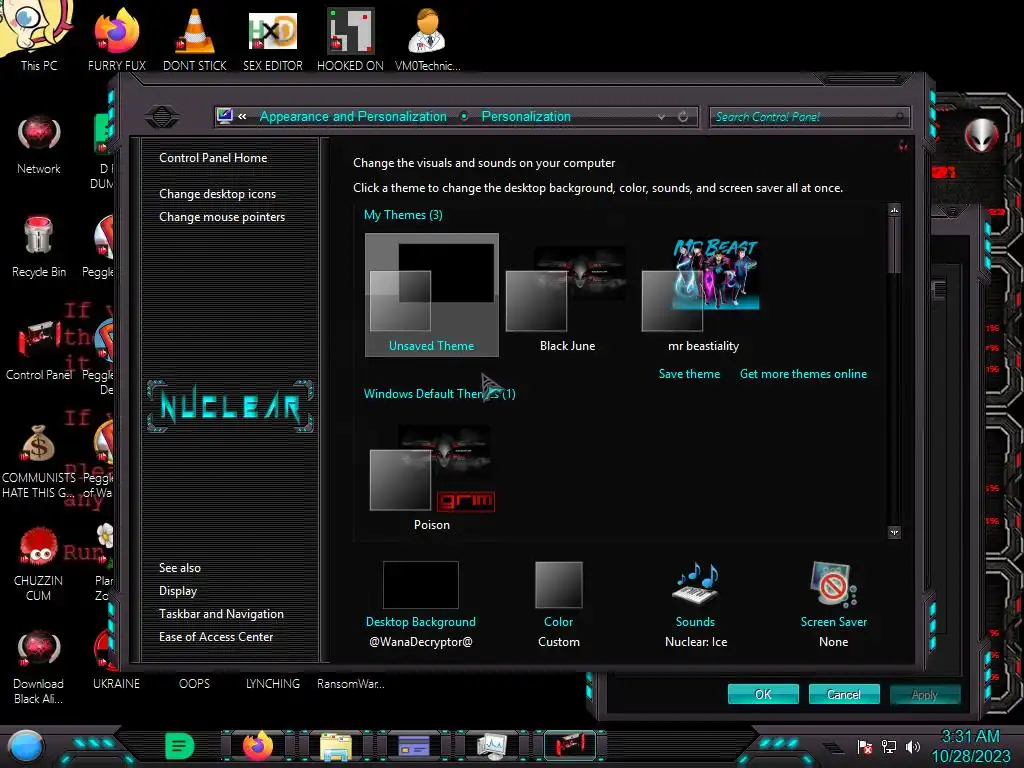Select the Poison theme

[x=432, y=477]
